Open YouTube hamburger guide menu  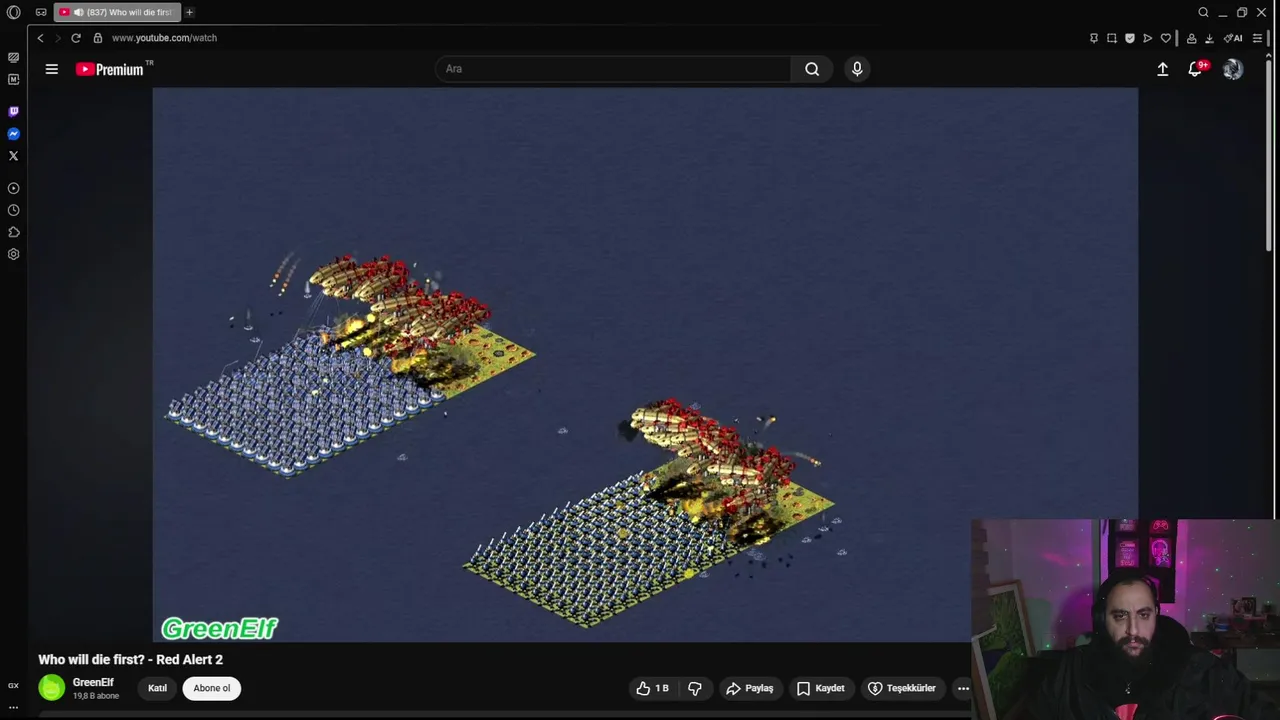[x=52, y=69]
